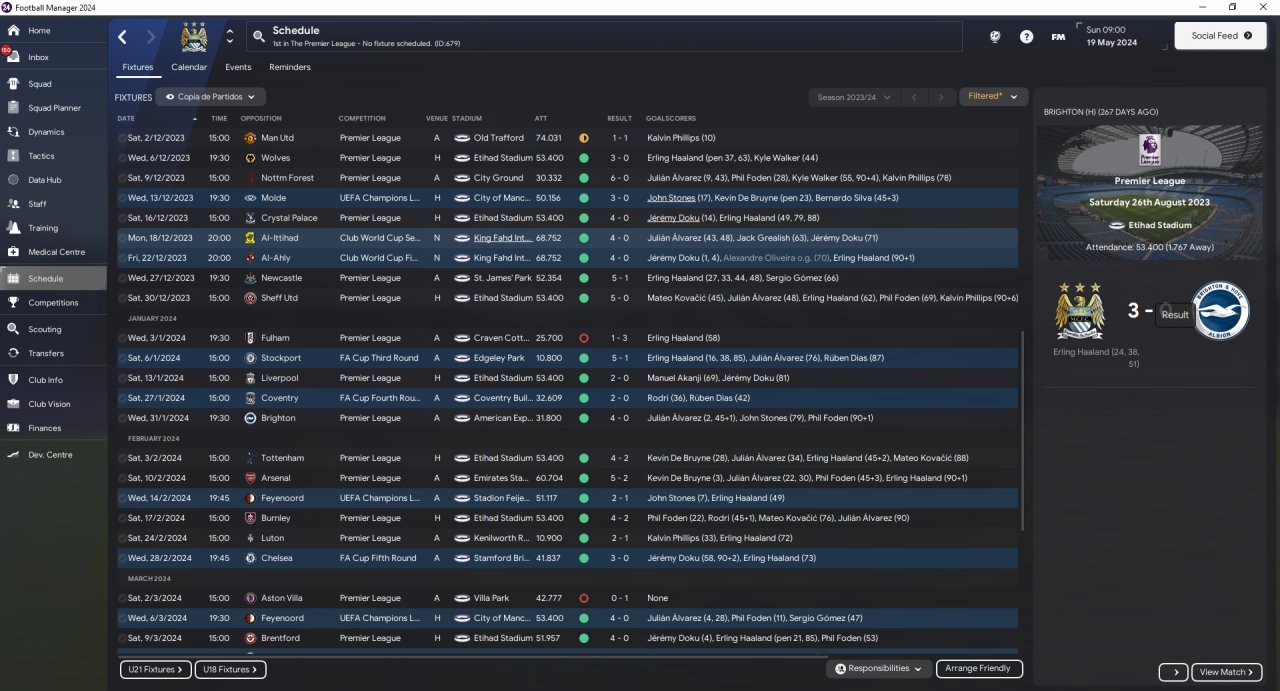Toggle the check mark on Al-Ahly row
Viewport: 1280px width, 691px height.
pyautogui.click(x=122, y=258)
